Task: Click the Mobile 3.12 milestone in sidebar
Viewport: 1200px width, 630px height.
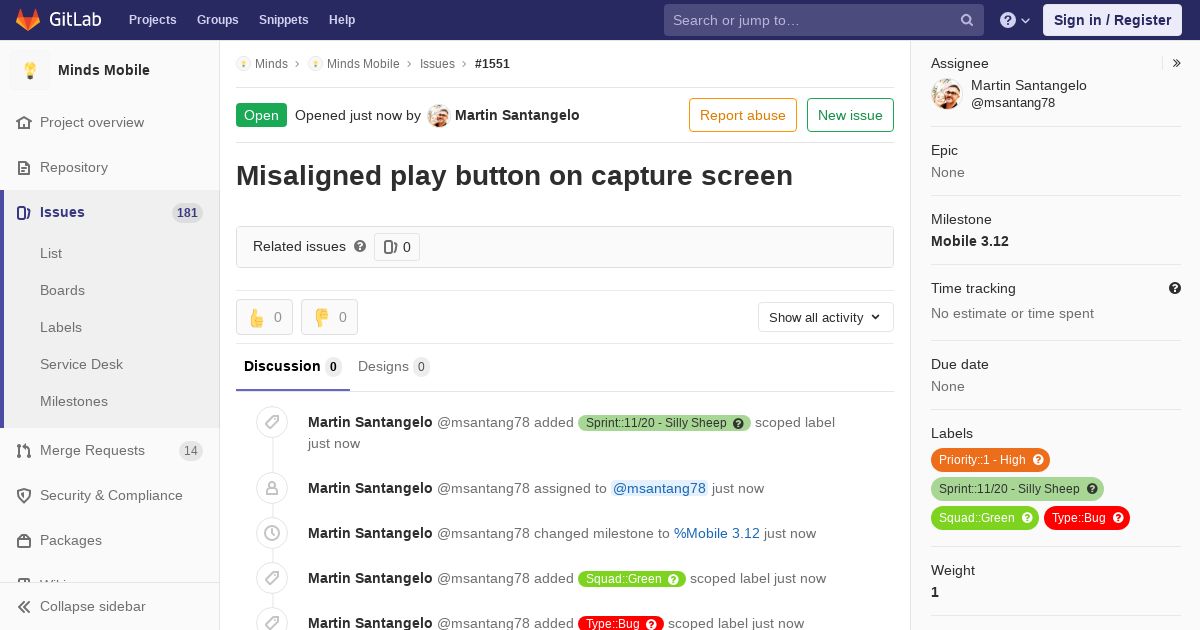Action: tap(970, 241)
